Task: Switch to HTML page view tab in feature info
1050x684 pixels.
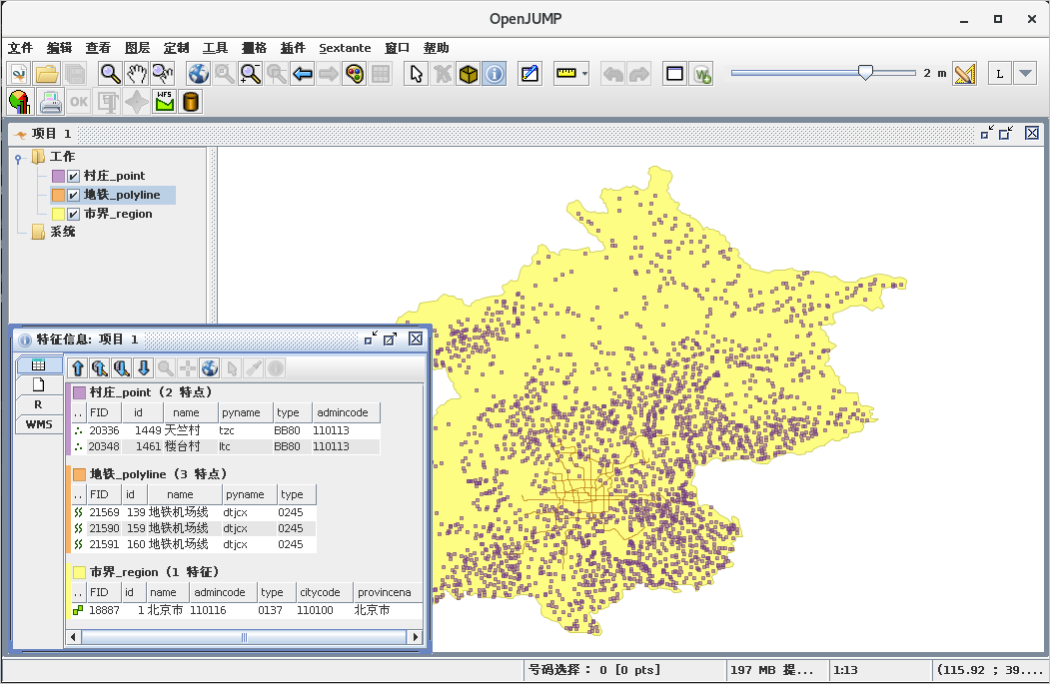Action: pos(39,385)
